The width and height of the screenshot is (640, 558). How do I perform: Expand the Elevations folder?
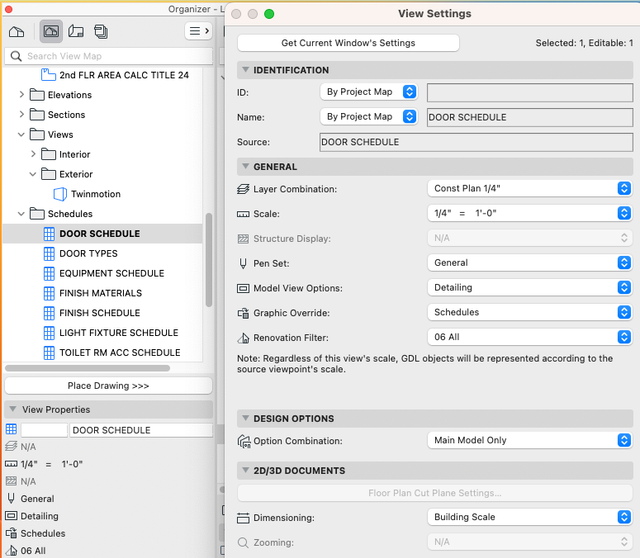click(x=22, y=95)
